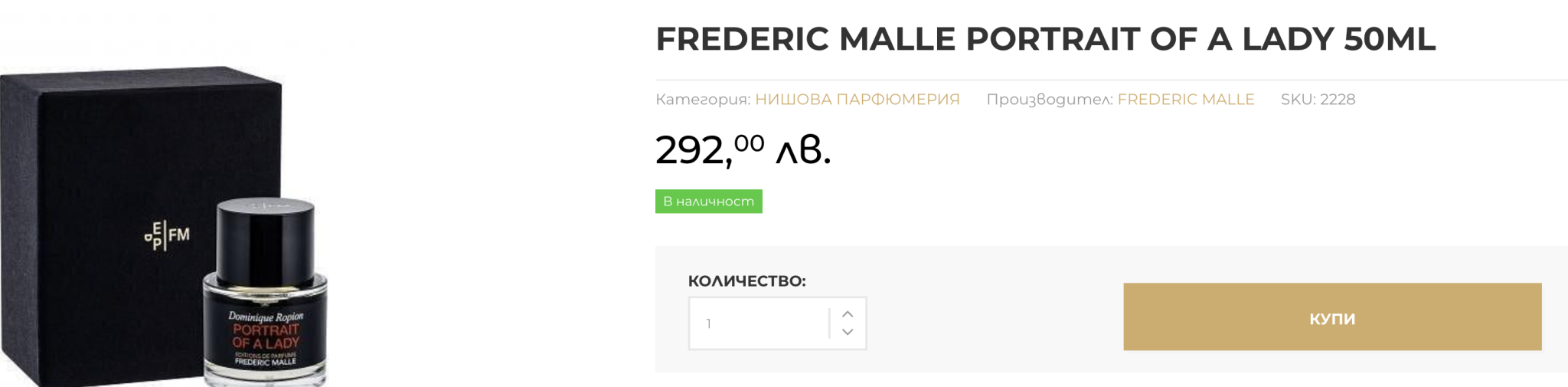Viewport: 1568px width, 387px height.
Task: Click the Производител: label
Action: click(x=1049, y=100)
